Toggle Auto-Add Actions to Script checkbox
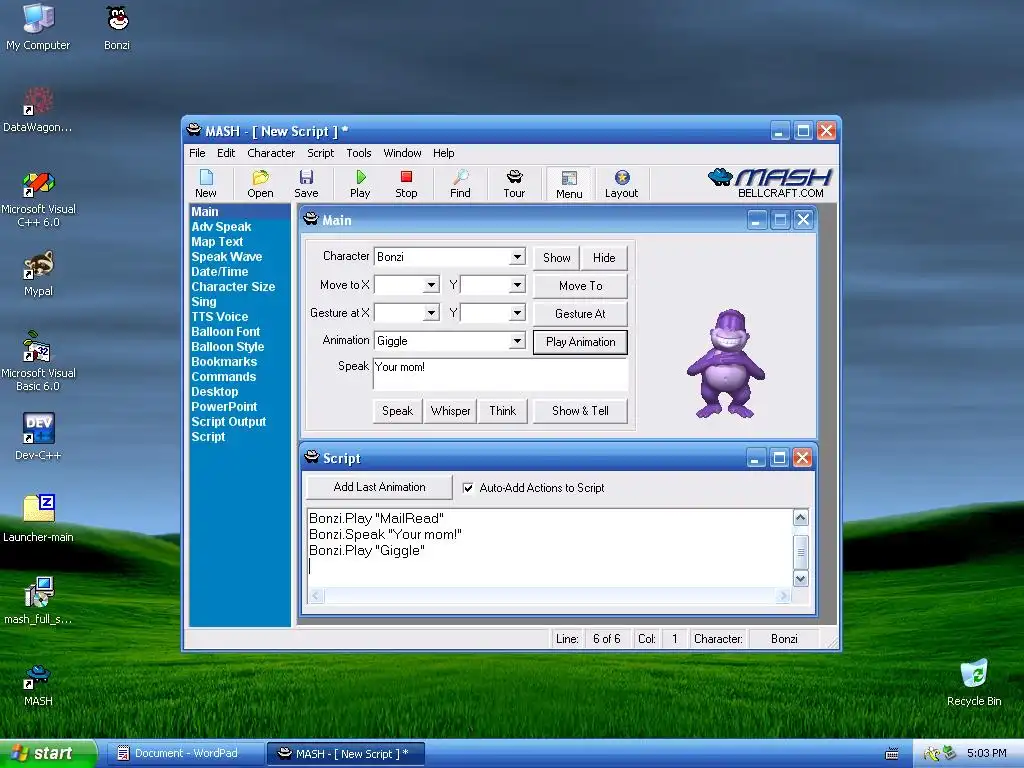Image resolution: width=1024 pixels, height=768 pixels. point(468,488)
